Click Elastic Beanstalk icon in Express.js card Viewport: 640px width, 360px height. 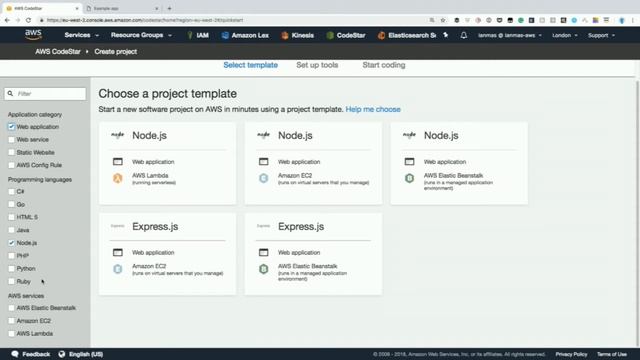(x=264, y=269)
